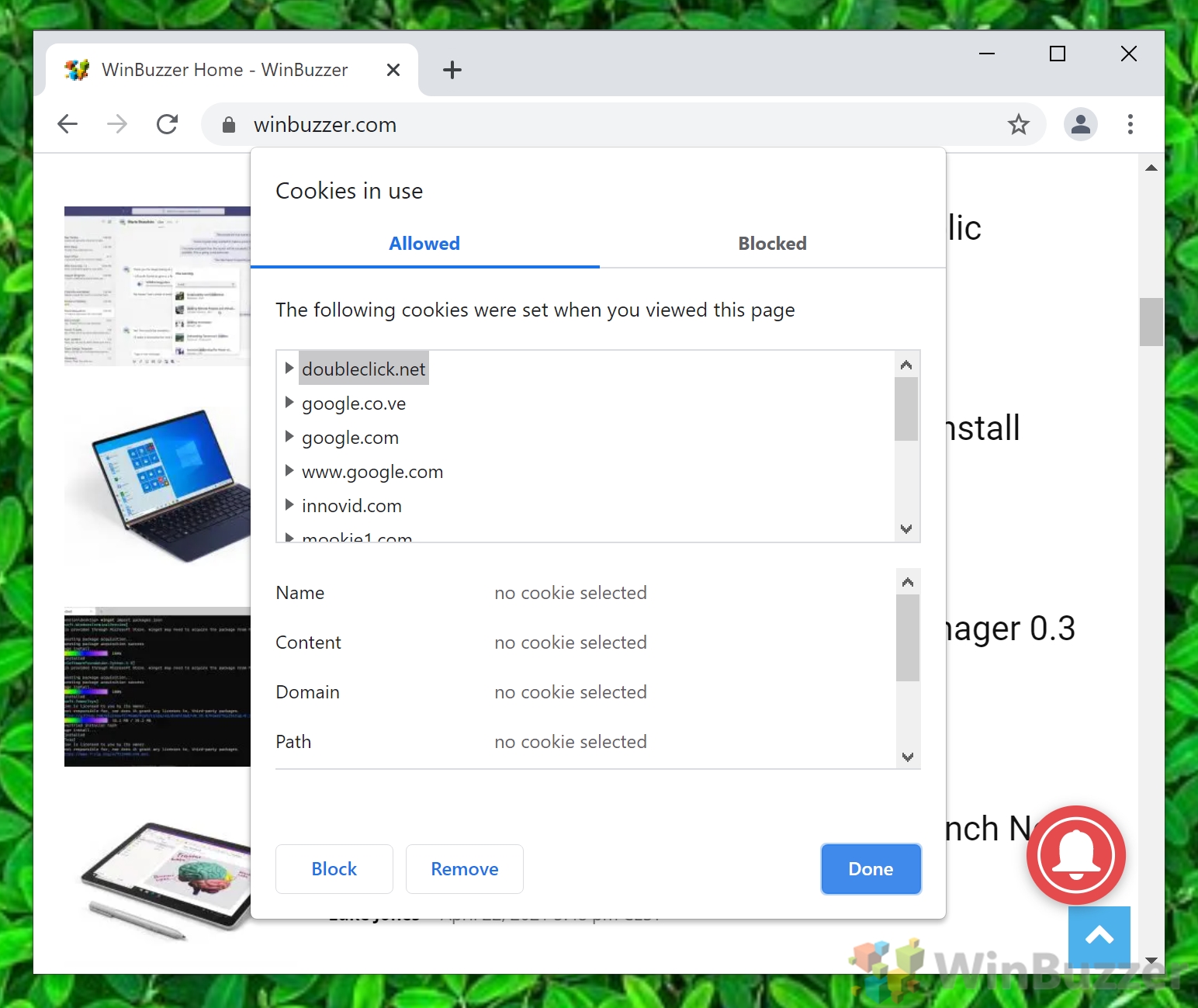
Task: Expand the innovid.com cookie entry
Action: point(289,505)
